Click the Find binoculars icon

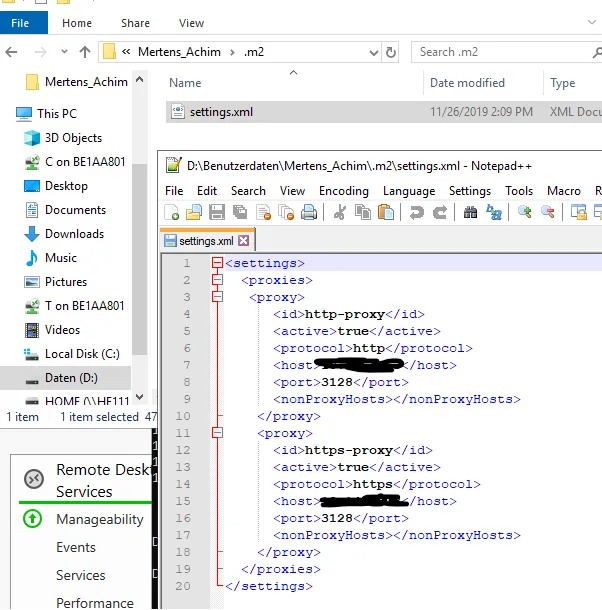(x=470, y=212)
